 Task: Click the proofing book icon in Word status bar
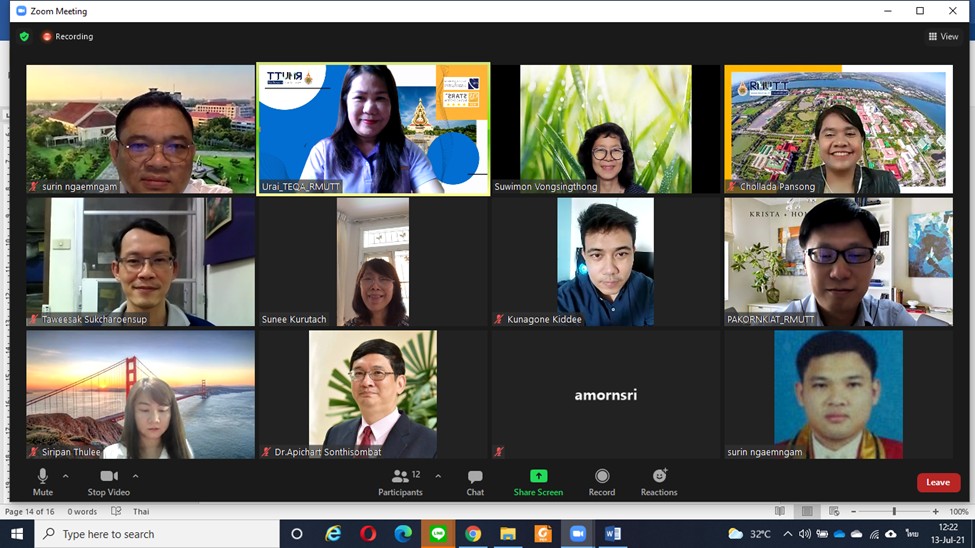tap(116, 511)
